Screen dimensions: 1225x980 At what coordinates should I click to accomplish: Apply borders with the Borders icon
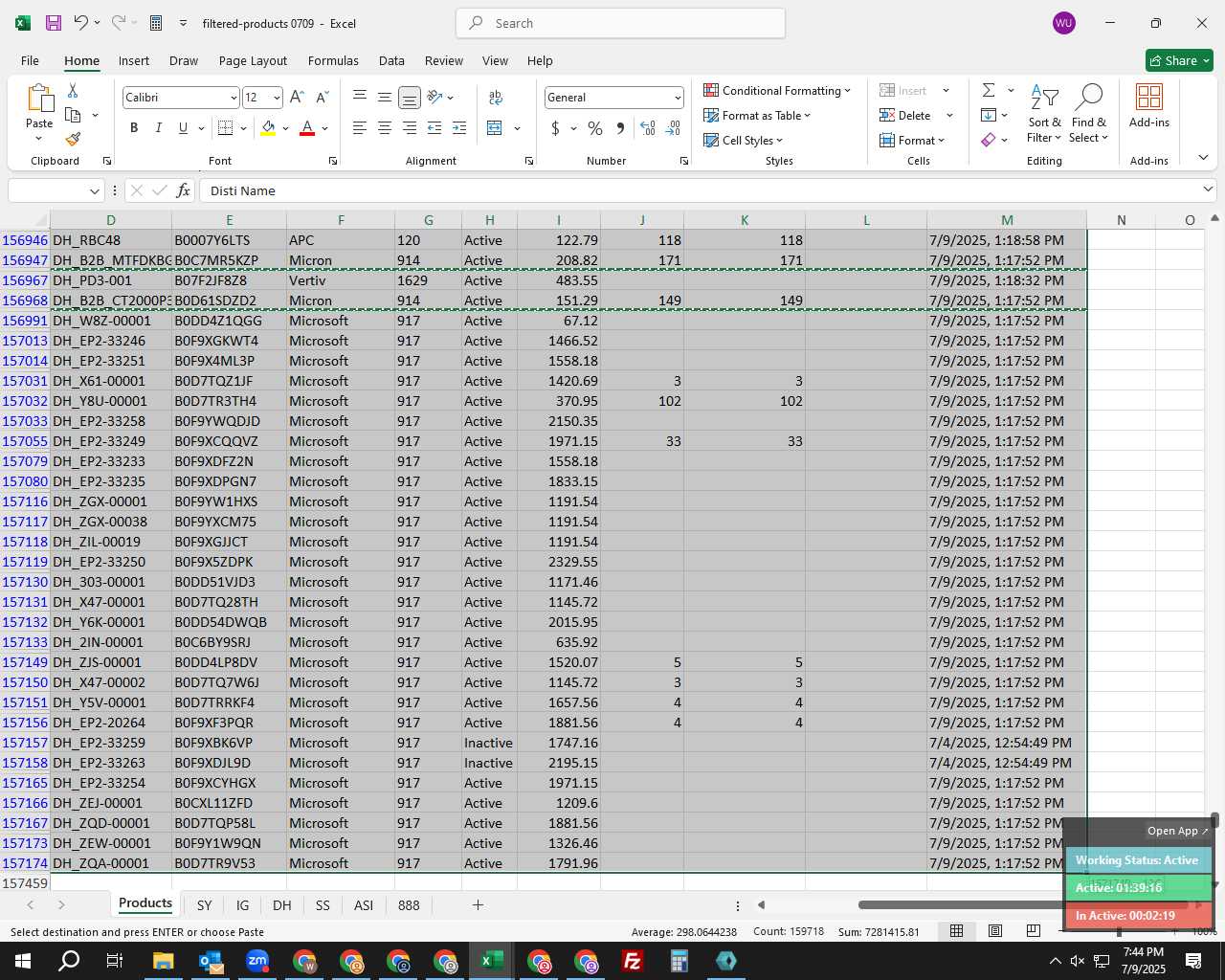point(226,127)
